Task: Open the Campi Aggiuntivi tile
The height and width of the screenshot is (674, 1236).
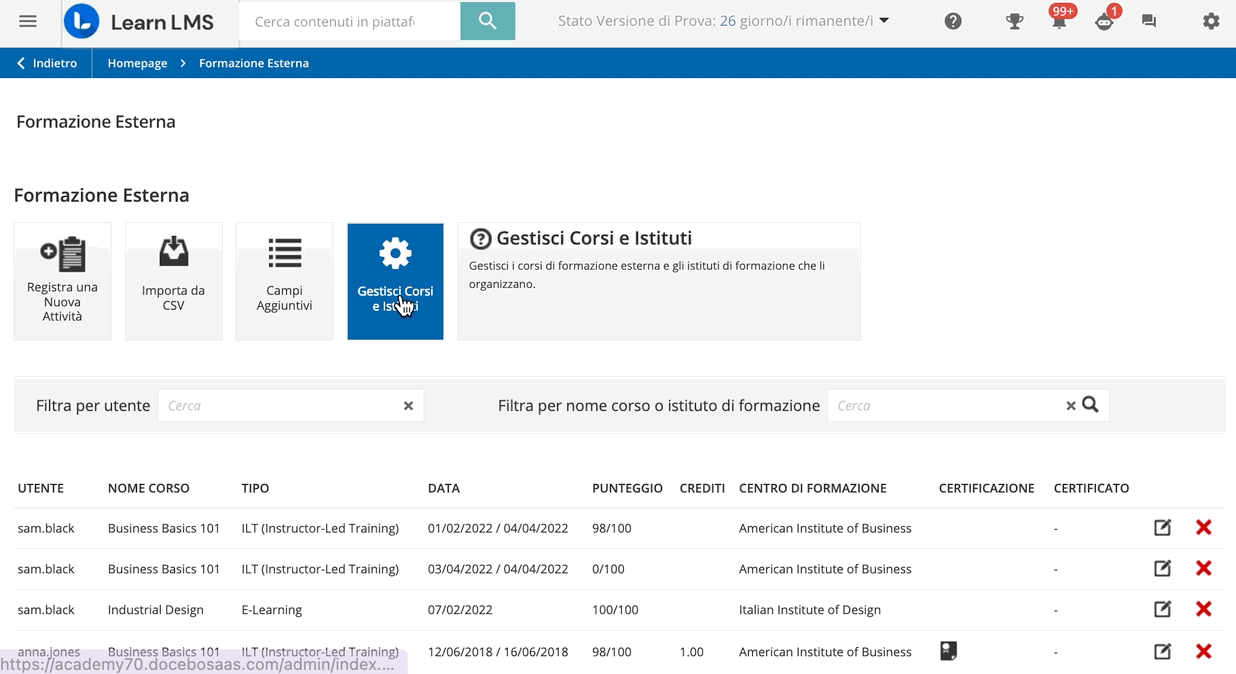Action: [x=284, y=281]
